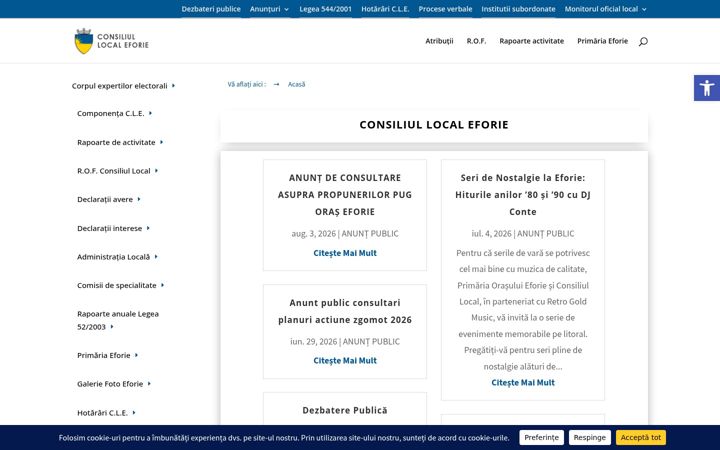Open Galerie Foto Eforie sidebar link
The width and height of the screenshot is (720, 450).
[110, 383]
